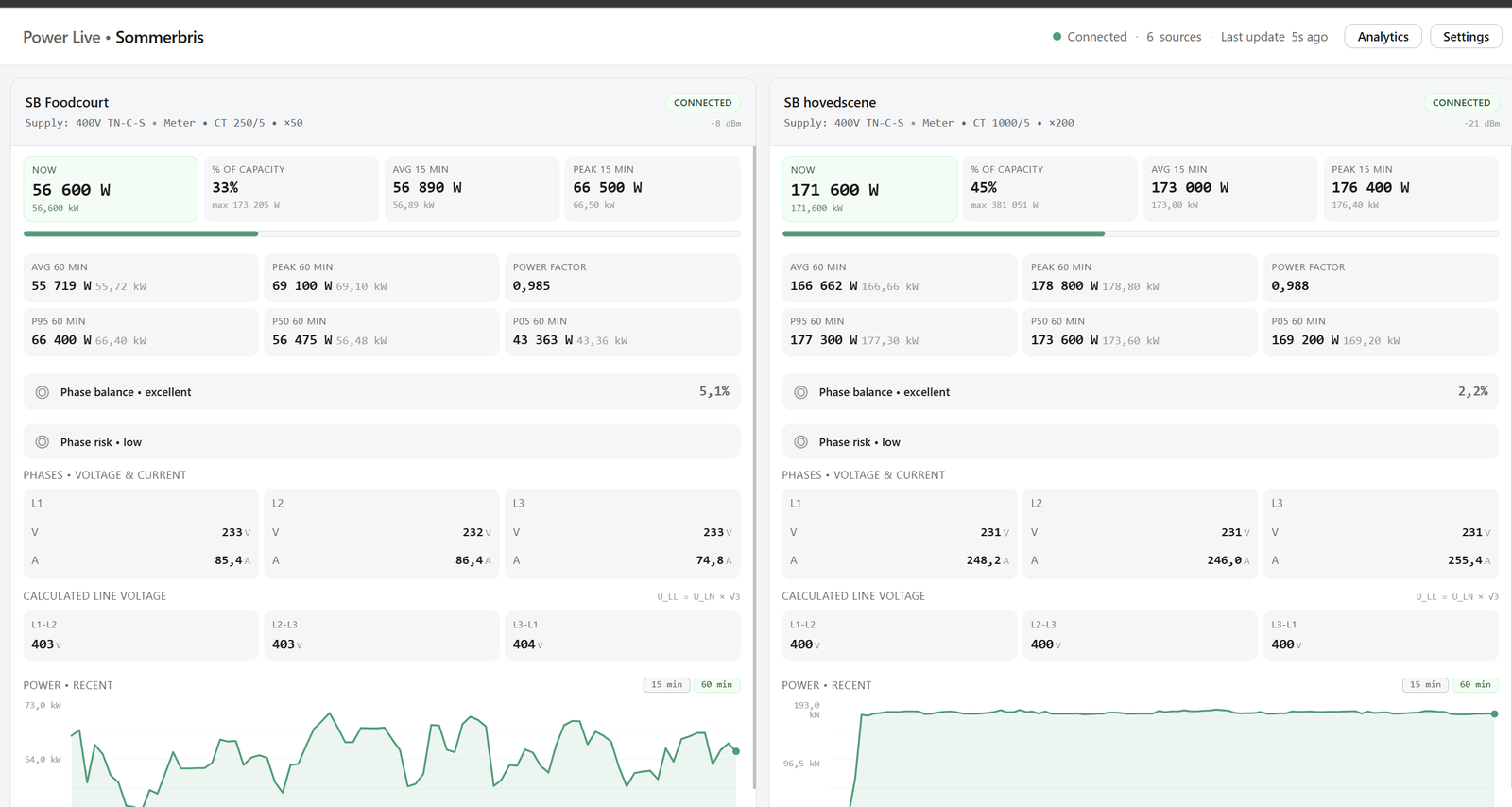This screenshot has width=1512, height=807.
Task: Click the L3-L1 line voltage 404 V card
Action: coord(623,635)
